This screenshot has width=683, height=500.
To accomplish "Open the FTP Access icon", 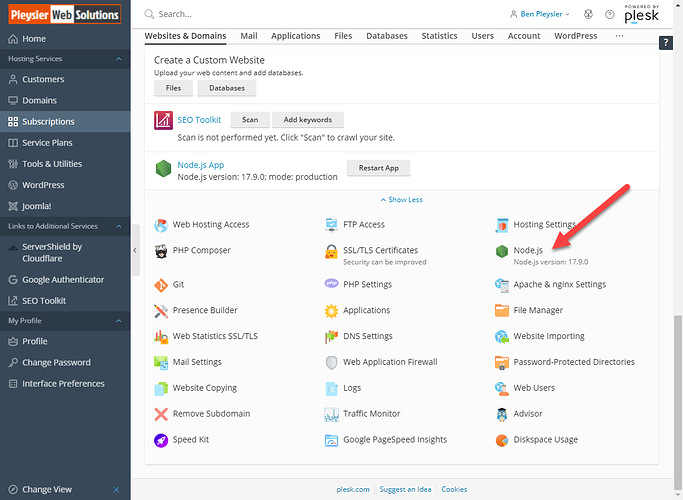I will pos(331,225).
